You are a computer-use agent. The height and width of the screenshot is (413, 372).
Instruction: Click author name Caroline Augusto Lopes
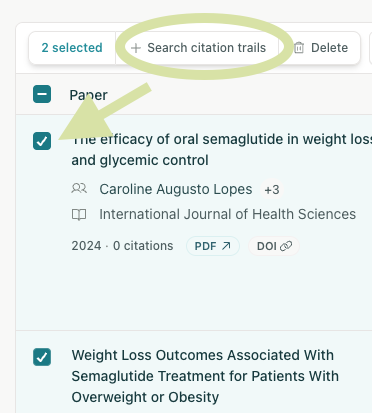tap(176, 189)
